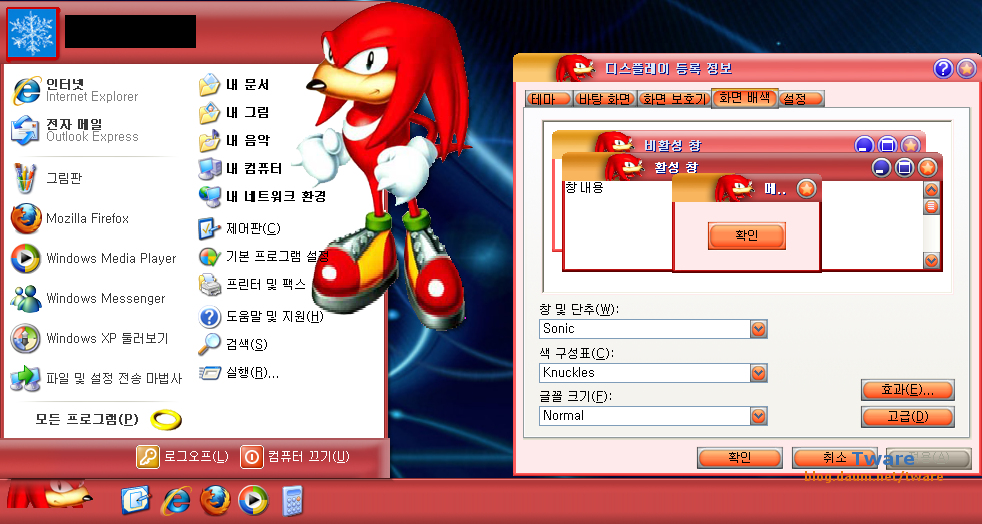Open 내 문서 folder
Image resolution: width=982 pixels, height=524 pixels.
[234, 85]
